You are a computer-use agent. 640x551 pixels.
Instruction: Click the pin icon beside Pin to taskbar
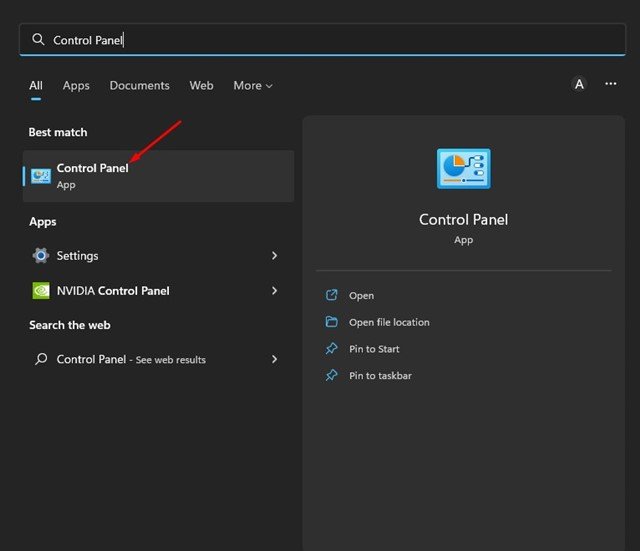click(331, 375)
